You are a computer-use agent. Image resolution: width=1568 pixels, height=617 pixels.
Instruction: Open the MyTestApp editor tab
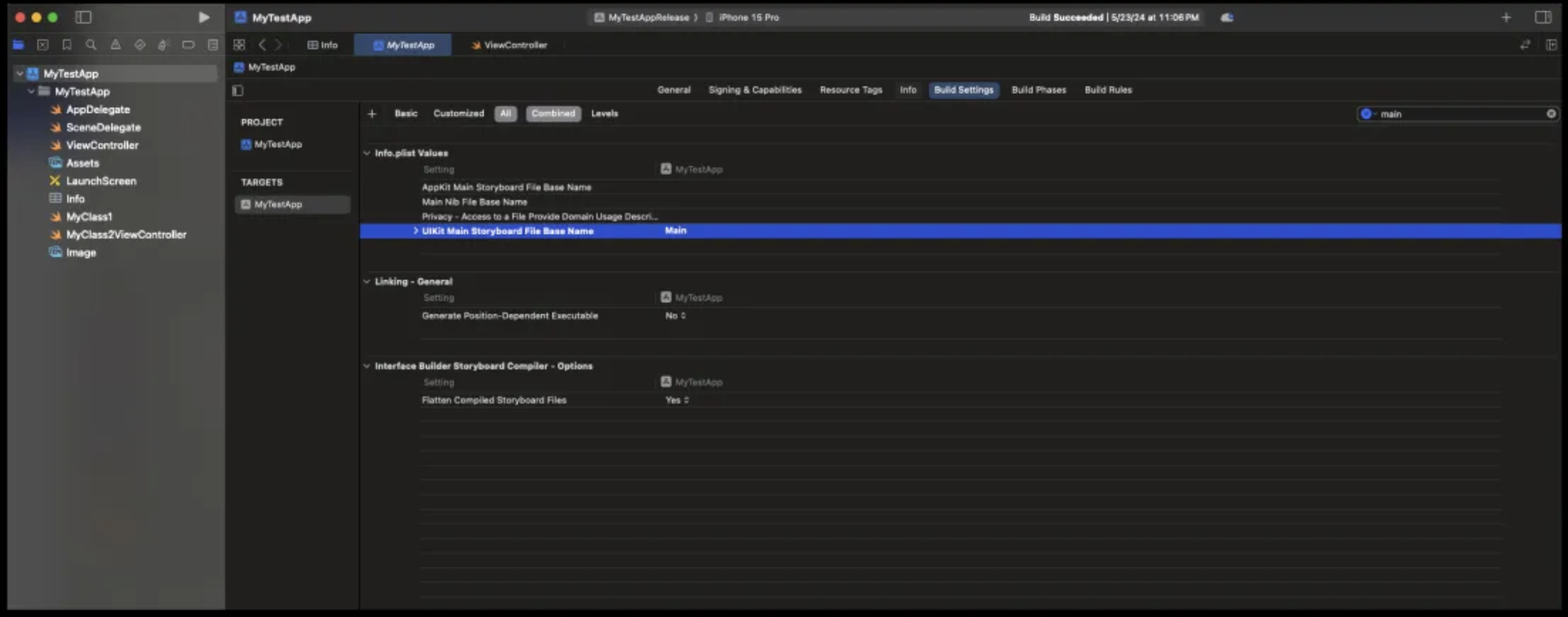pos(403,44)
